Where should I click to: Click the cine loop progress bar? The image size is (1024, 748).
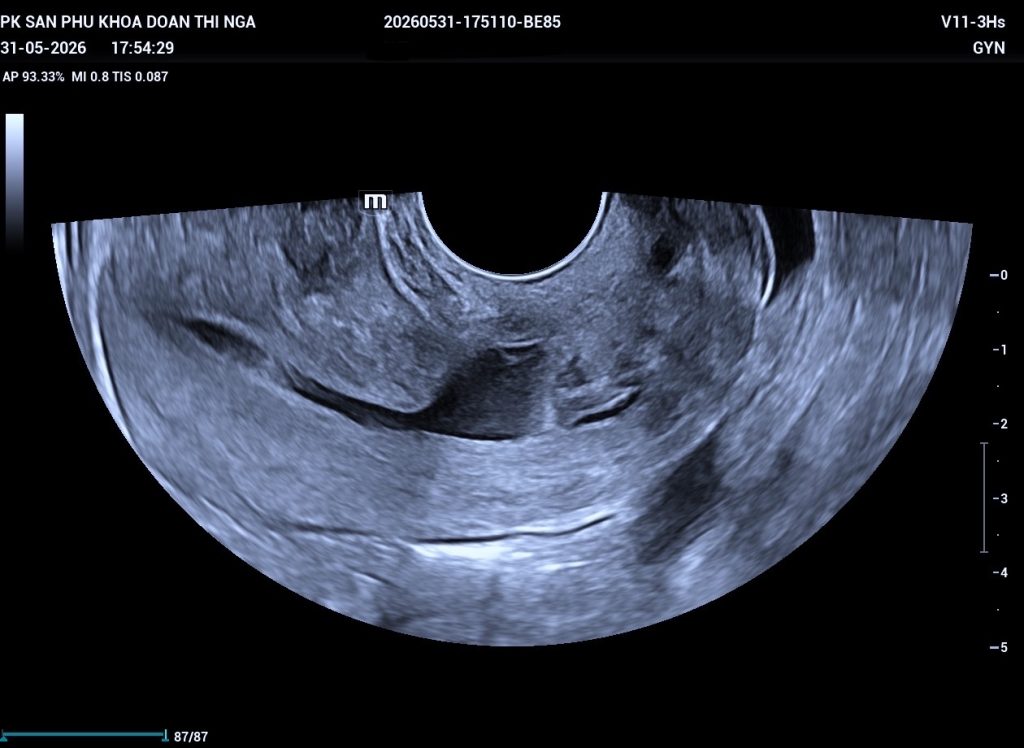84,735
